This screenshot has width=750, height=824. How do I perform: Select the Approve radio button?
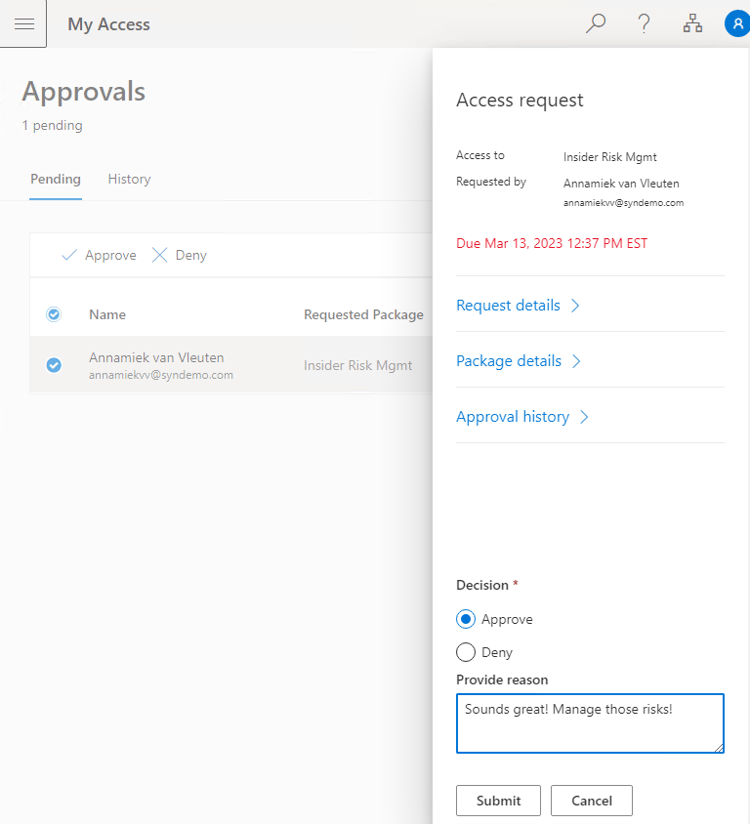click(464, 619)
